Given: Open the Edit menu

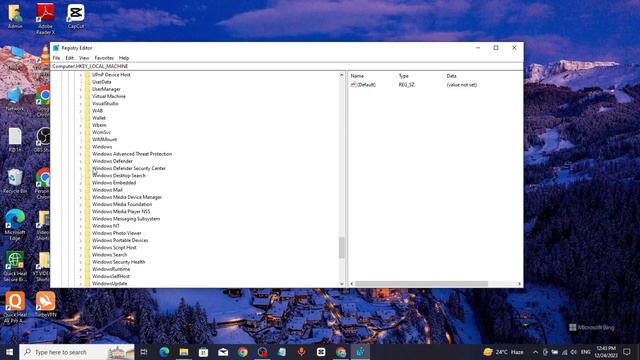Looking at the screenshot, I should pyautogui.click(x=69, y=58).
